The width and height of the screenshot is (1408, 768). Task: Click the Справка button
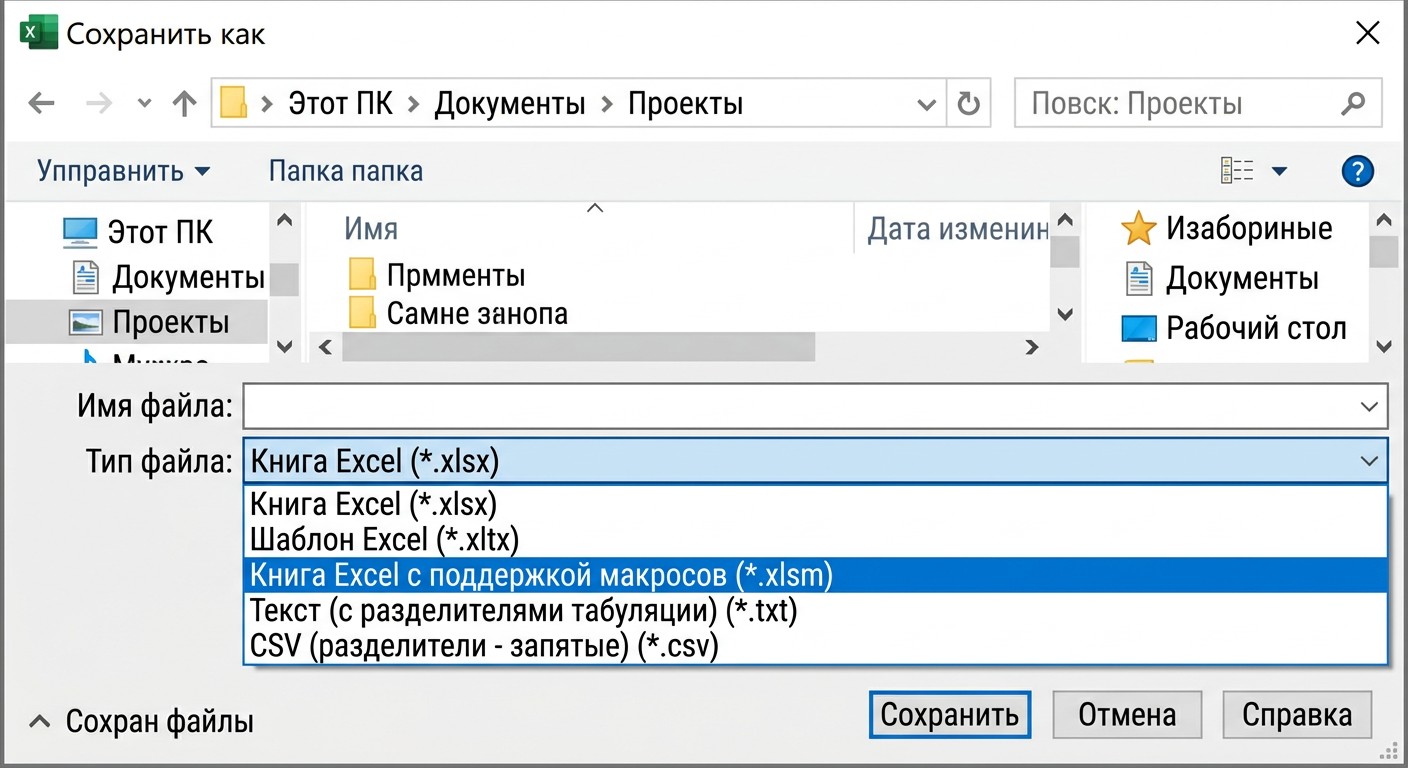[x=1297, y=714]
